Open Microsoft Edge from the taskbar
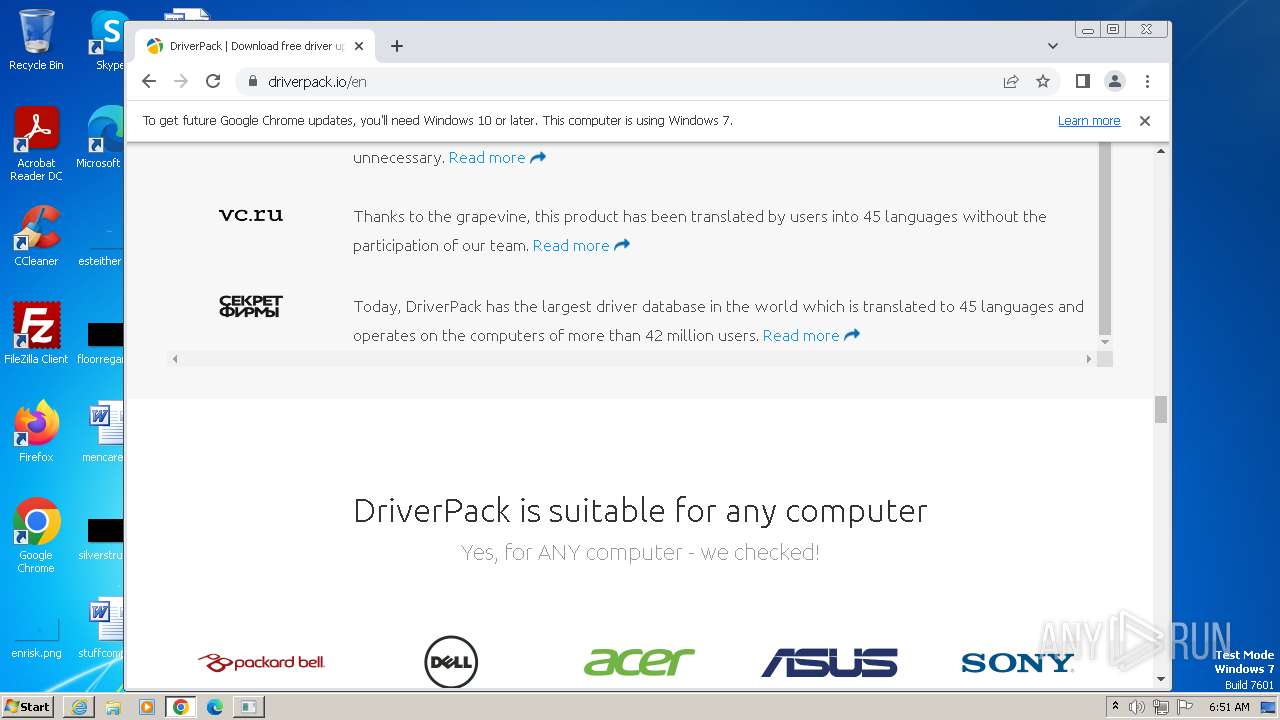This screenshot has height=720, width=1280. click(x=214, y=707)
